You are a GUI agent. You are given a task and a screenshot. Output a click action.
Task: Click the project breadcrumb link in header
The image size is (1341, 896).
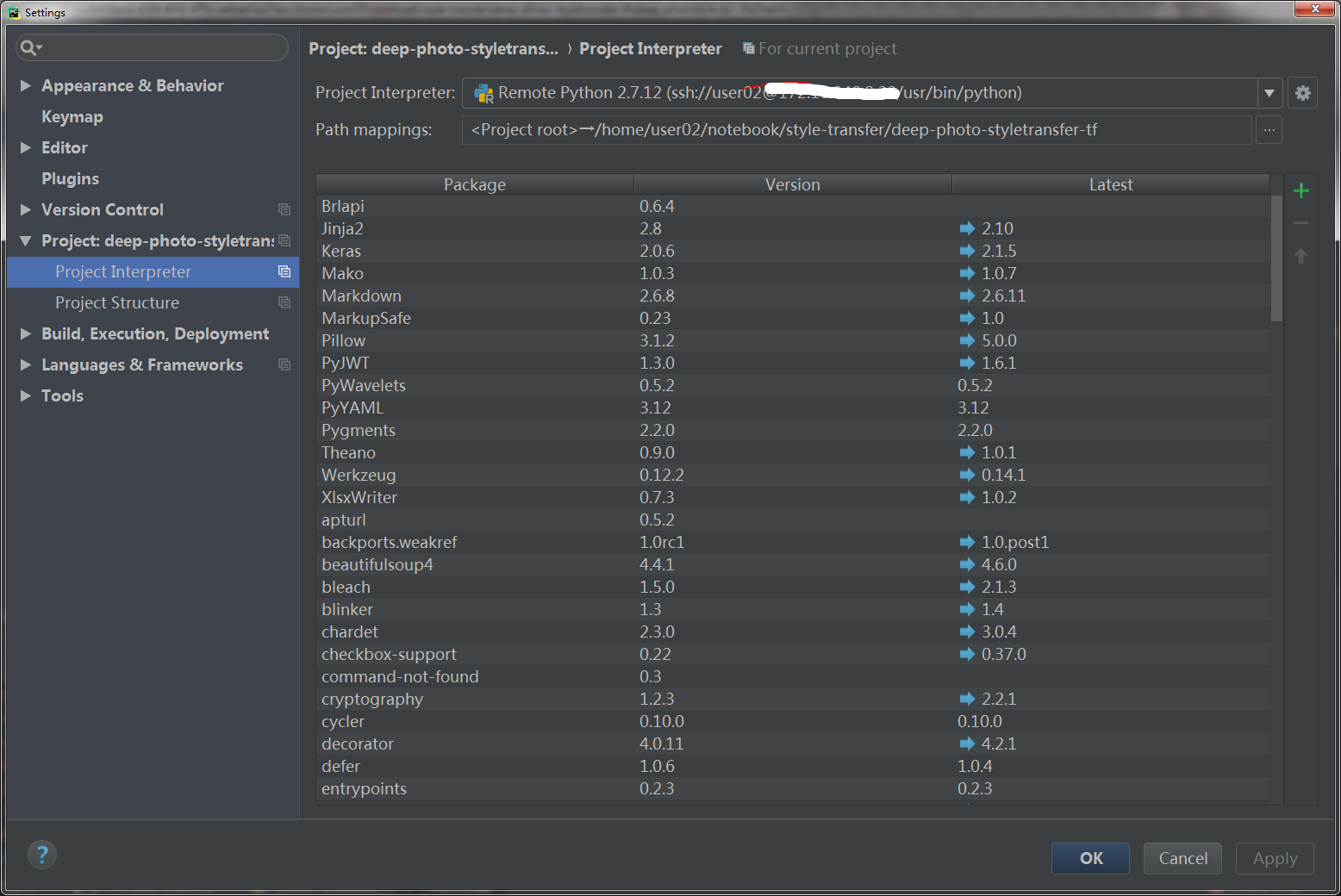click(x=433, y=49)
